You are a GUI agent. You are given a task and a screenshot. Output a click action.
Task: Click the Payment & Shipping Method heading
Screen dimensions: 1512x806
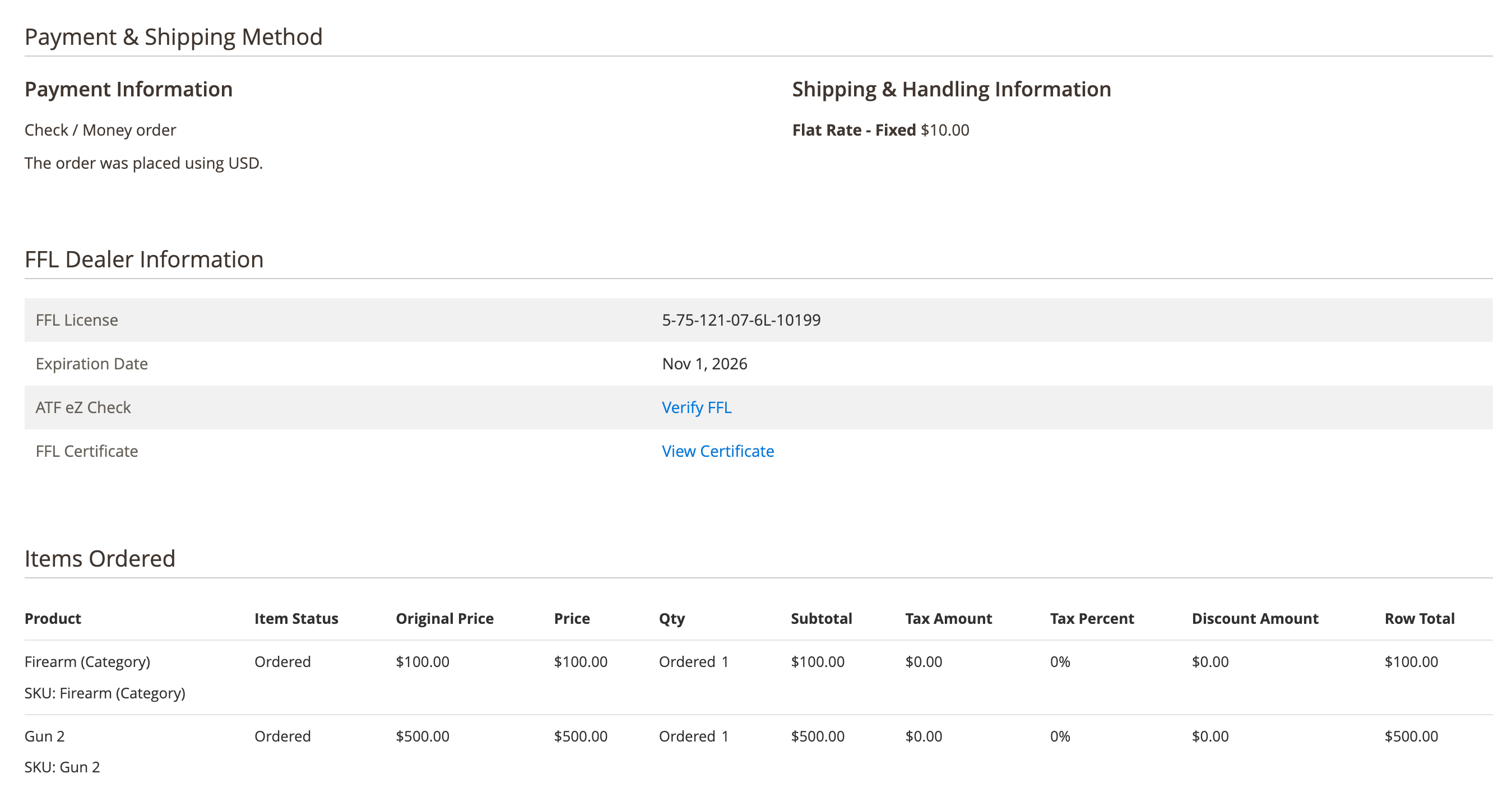tap(174, 37)
